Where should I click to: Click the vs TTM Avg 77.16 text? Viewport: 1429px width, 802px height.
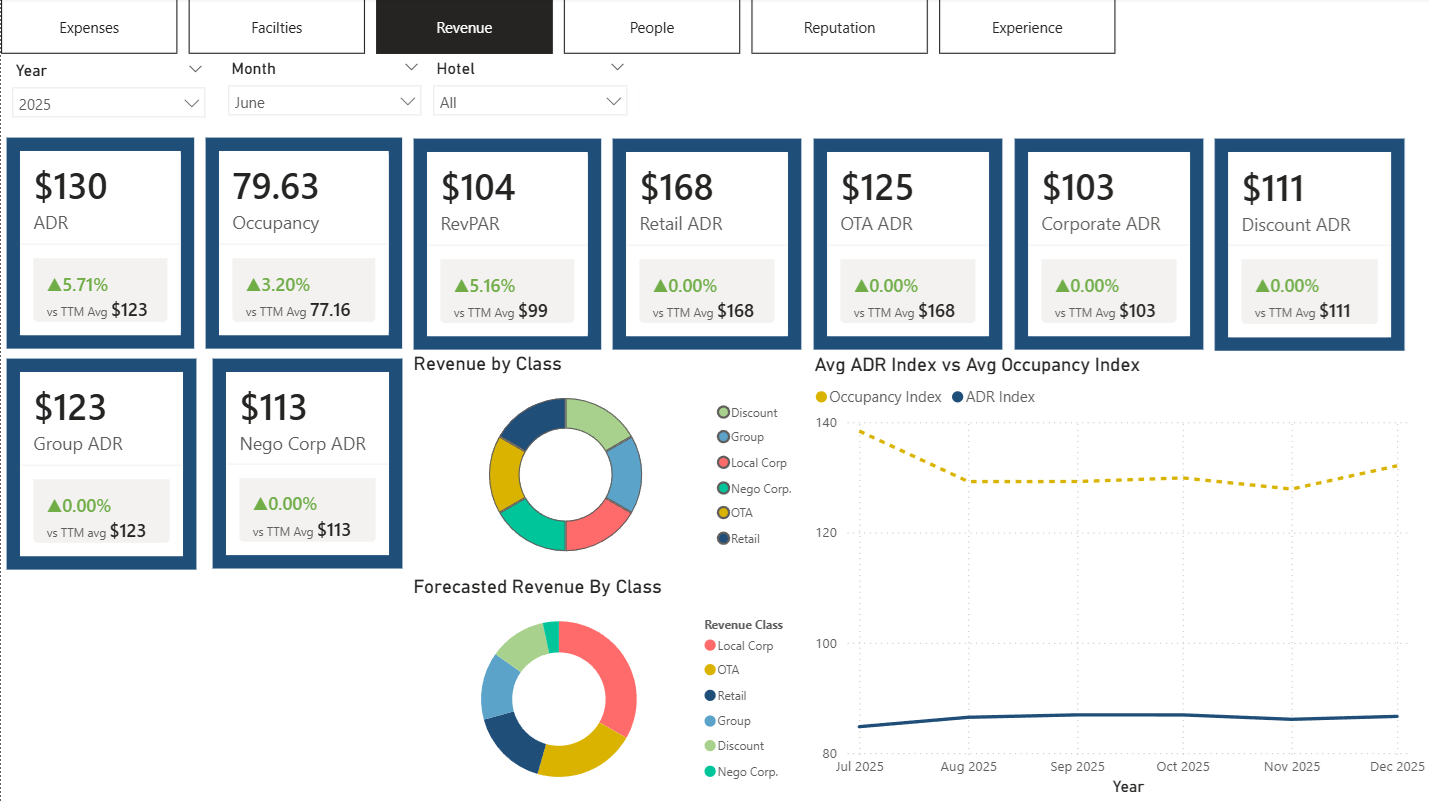(x=298, y=311)
